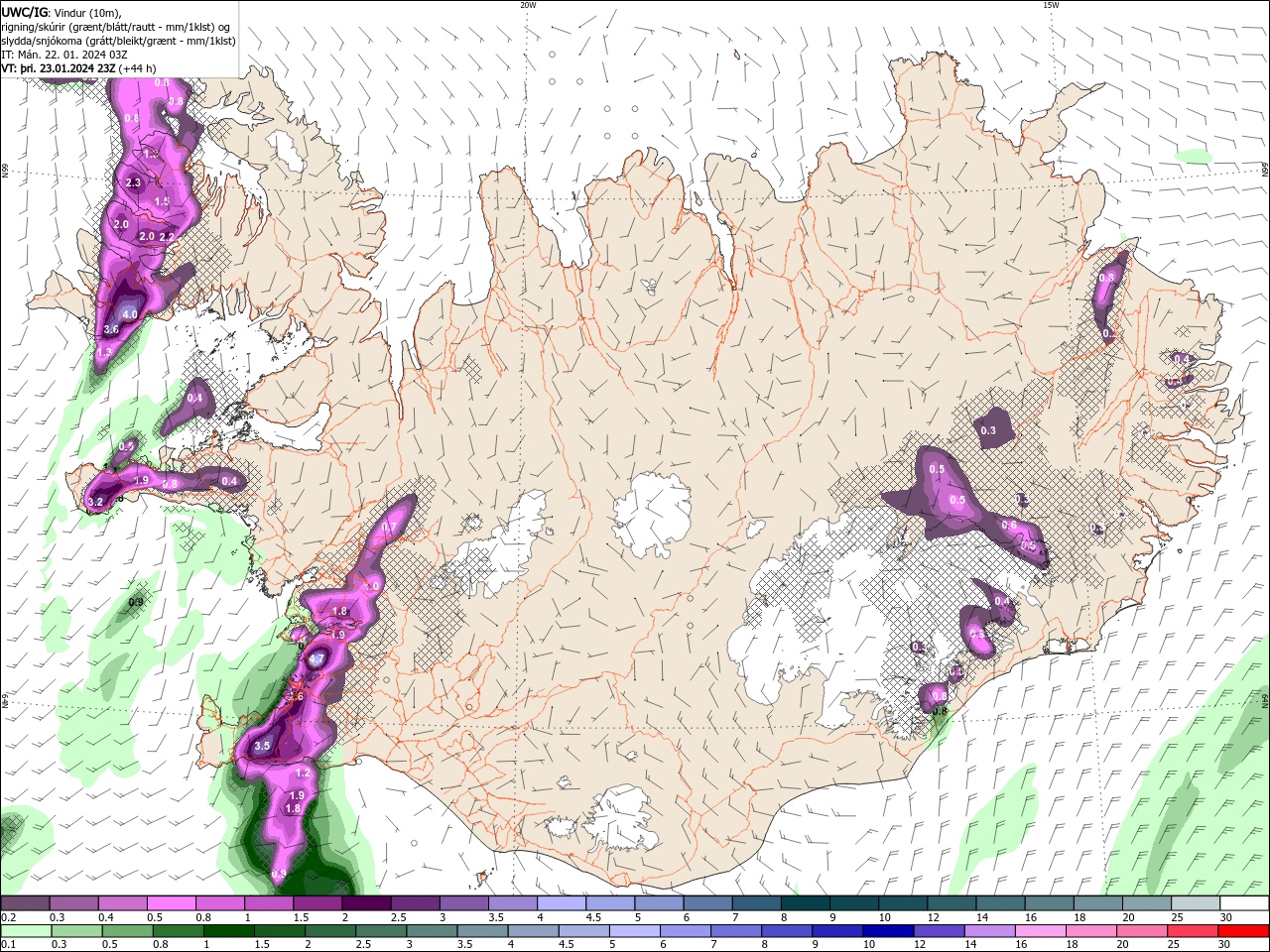The height and width of the screenshot is (952, 1270).
Task: Pick the light gray 25 swatch on the snow scale
Action: (x=1195, y=903)
